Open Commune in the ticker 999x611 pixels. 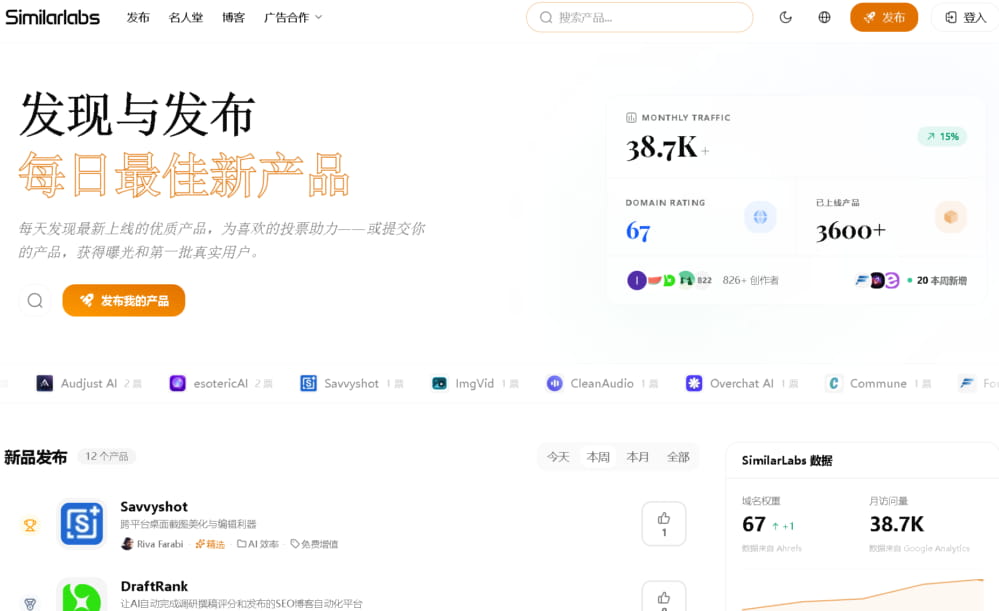878,384
